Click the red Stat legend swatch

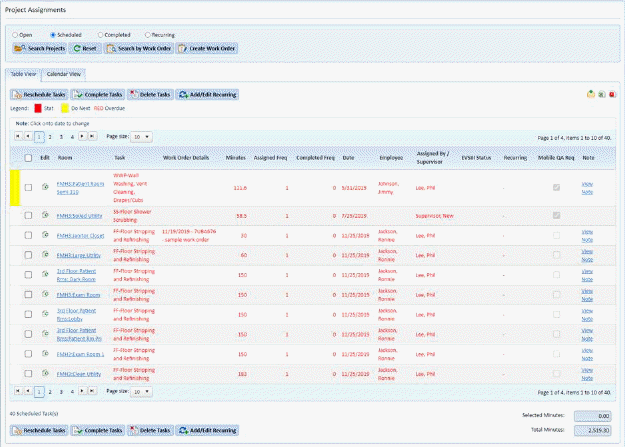coord(37,107)
